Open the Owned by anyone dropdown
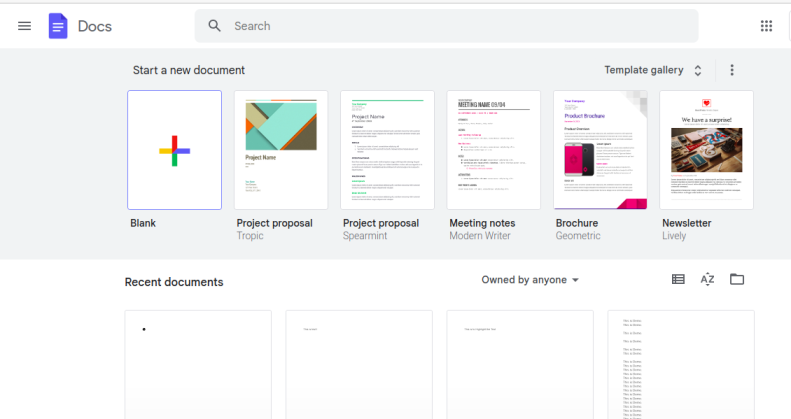Image resolution: width=791 pixels, height=419 pixels. [530, 280]
